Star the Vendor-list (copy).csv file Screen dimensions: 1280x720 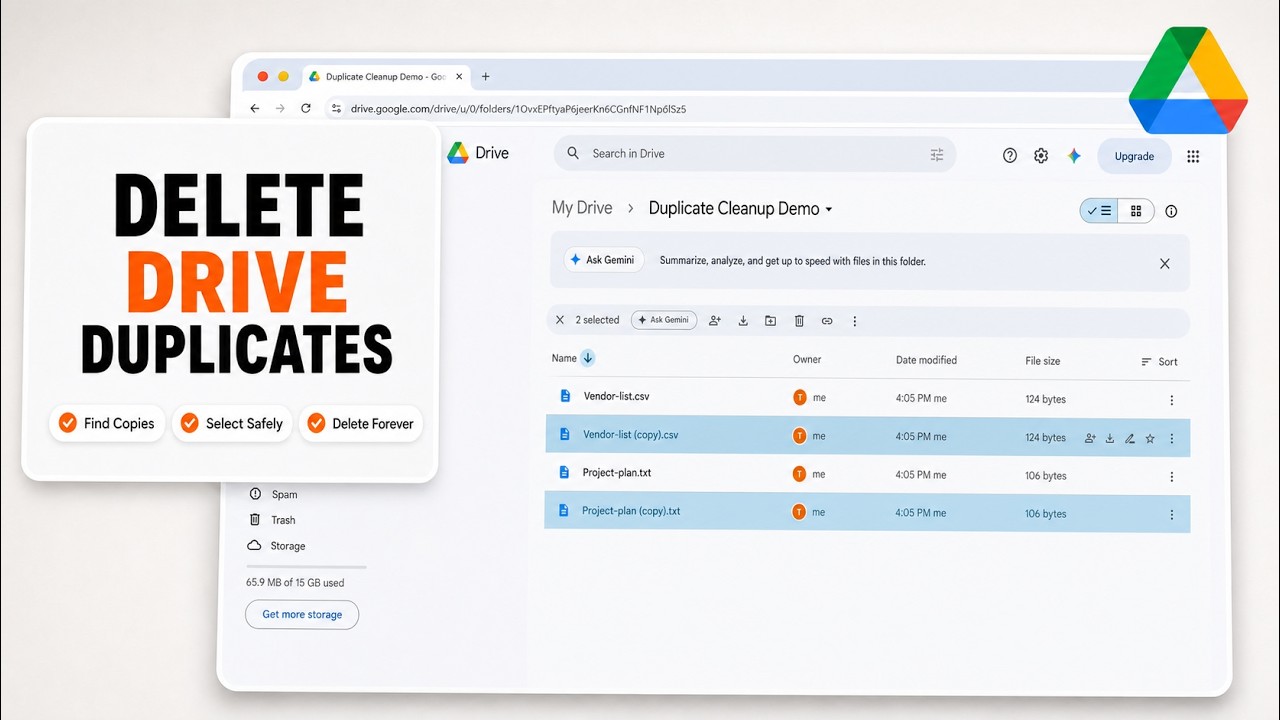point(1150,438)
